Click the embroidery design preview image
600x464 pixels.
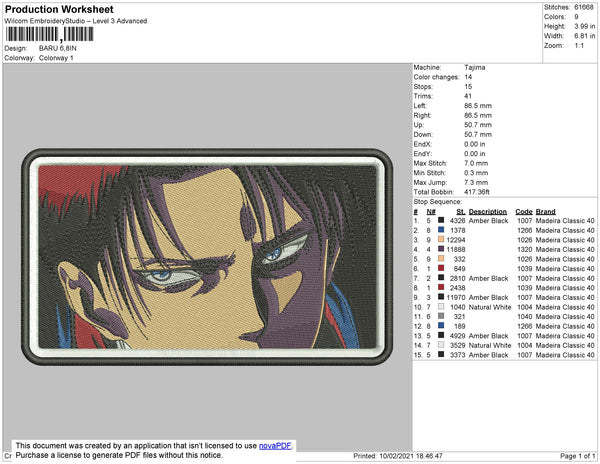click(x=207, y=257)
